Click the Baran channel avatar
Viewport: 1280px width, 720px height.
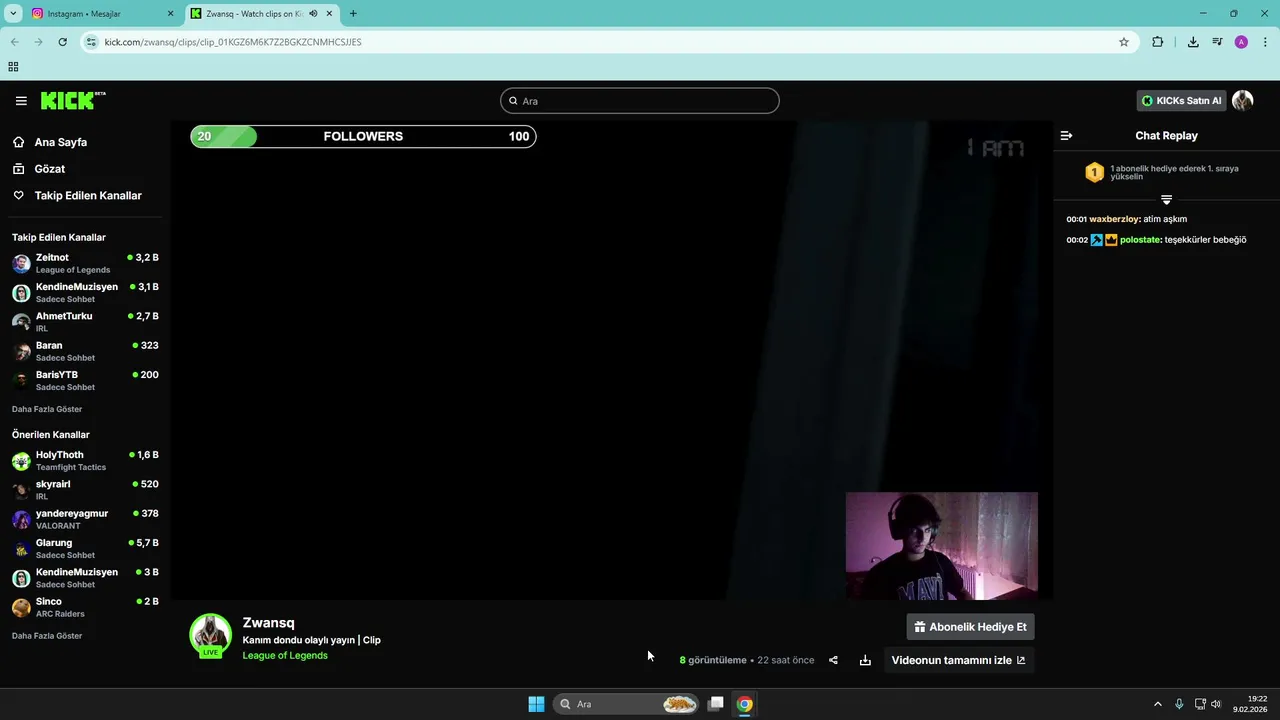[x=21, y=351]
